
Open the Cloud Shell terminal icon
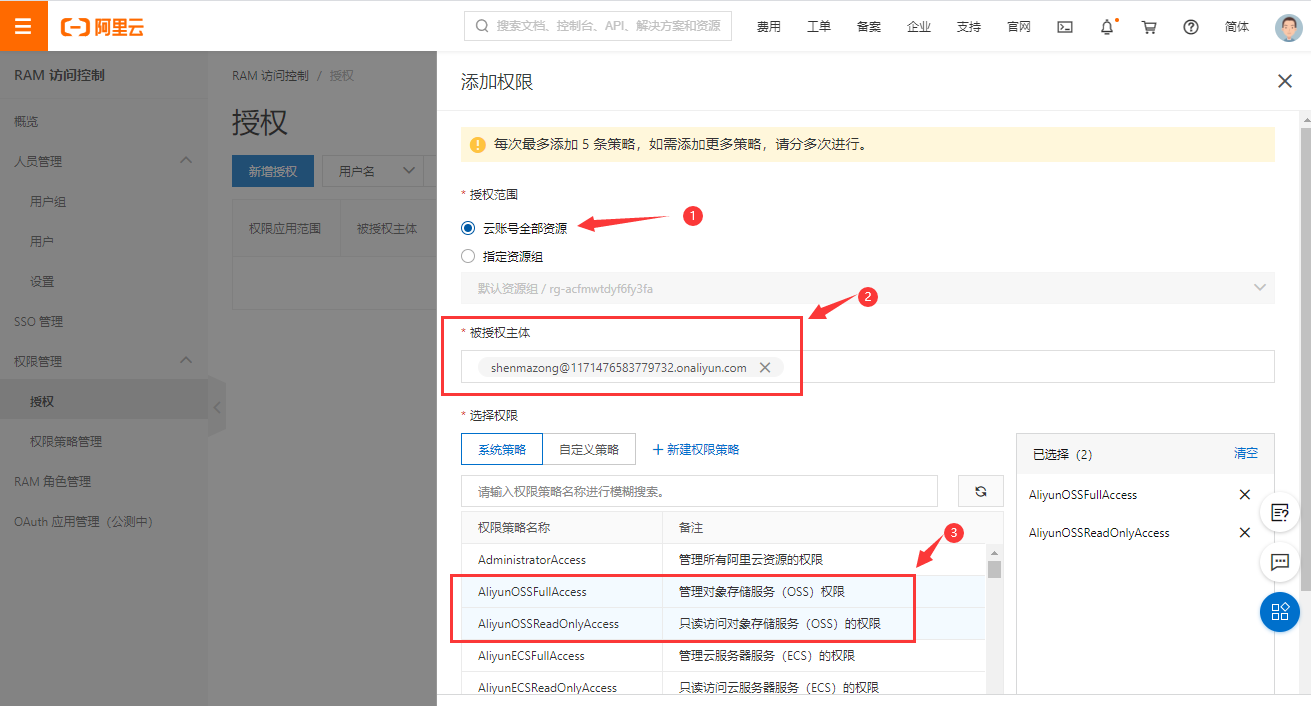coord(1065,27)
